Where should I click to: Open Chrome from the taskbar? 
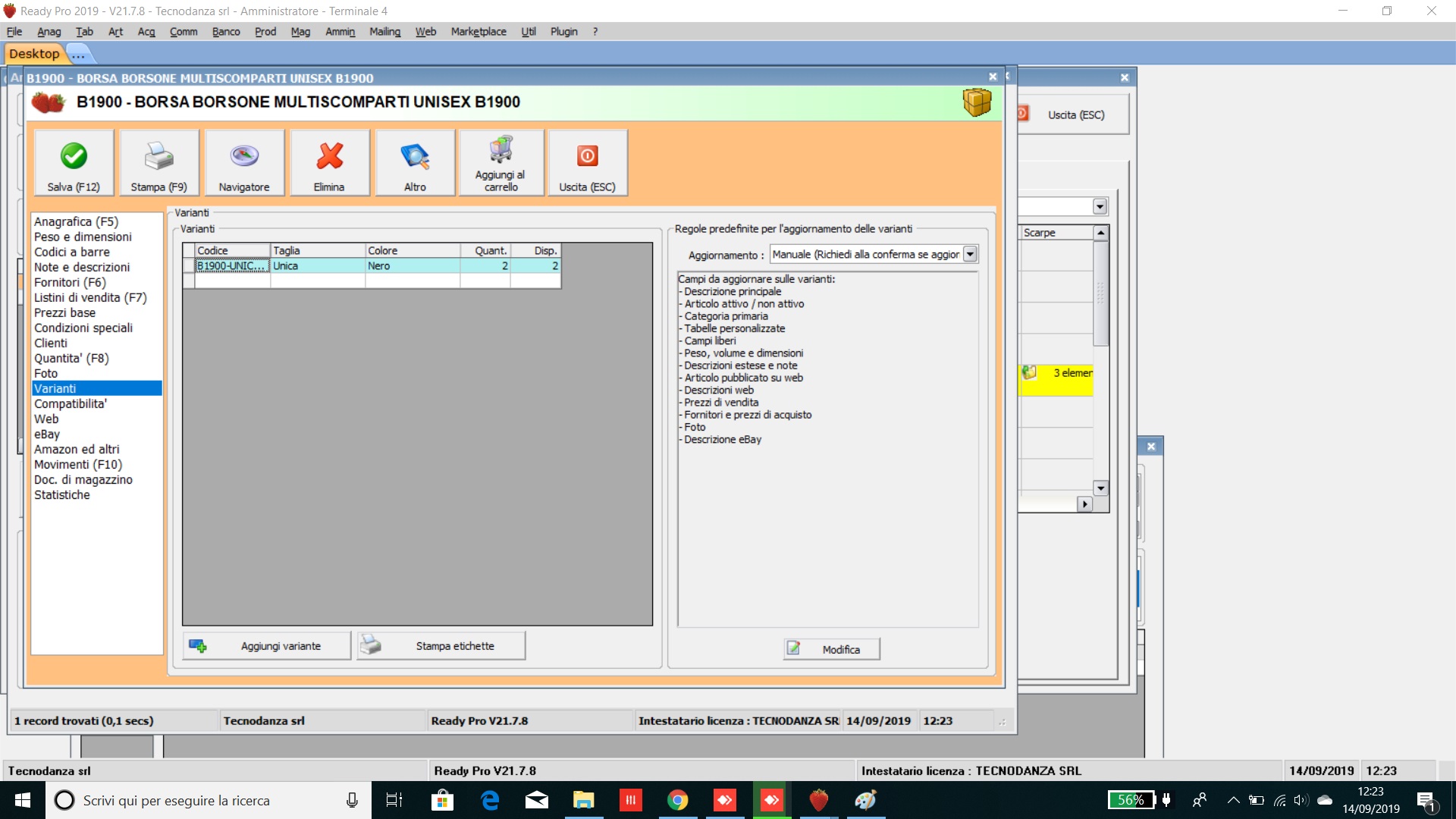click(677, 800)
